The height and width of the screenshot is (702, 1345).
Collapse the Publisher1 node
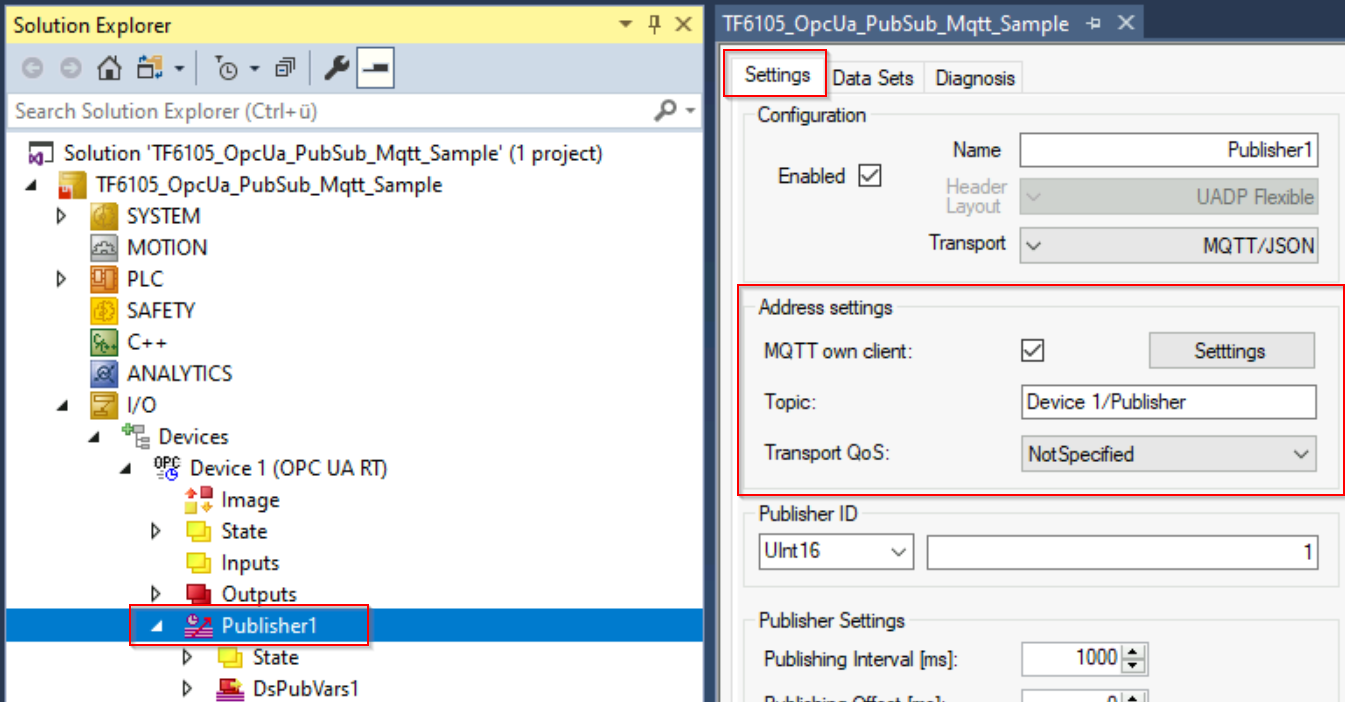(x=157, y=626)
